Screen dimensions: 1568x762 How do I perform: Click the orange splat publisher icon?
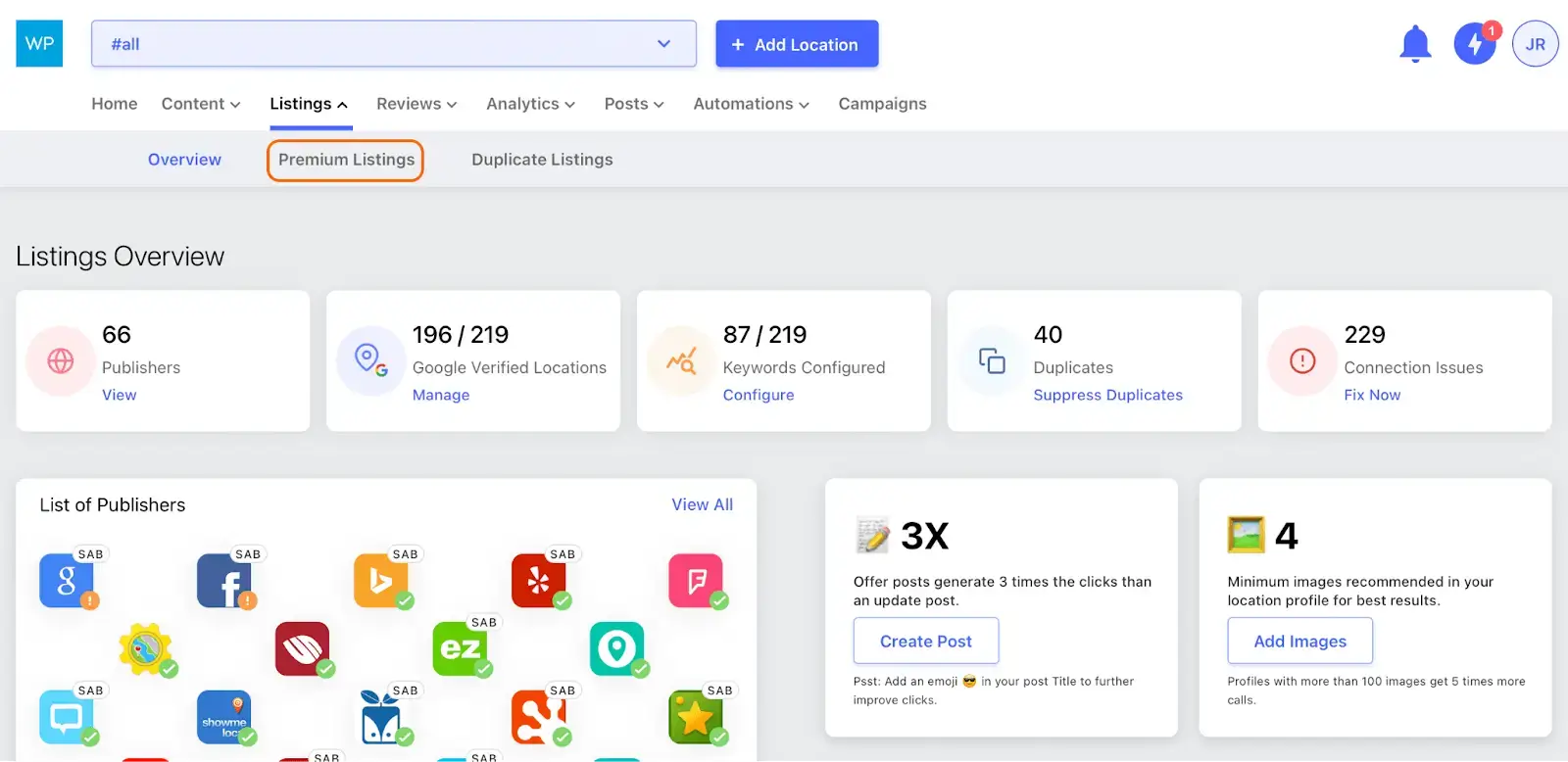539,717
